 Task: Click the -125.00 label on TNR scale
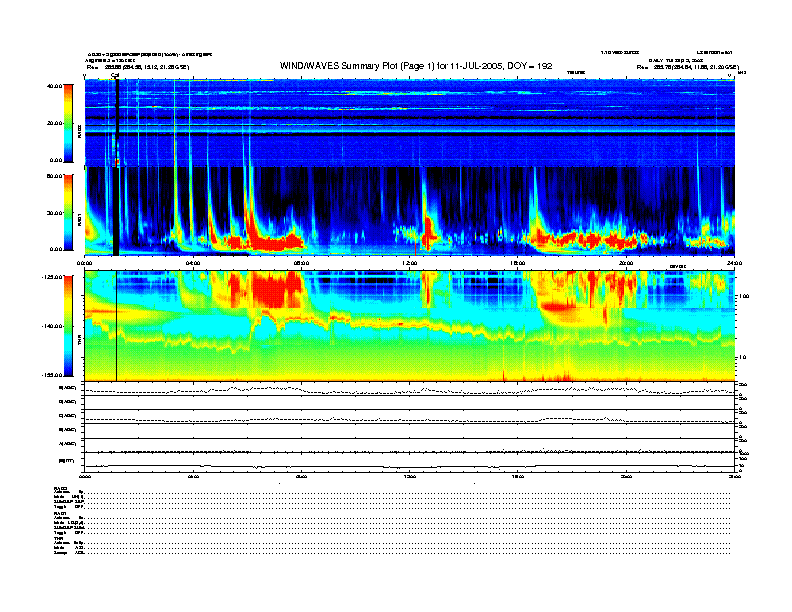52,277
